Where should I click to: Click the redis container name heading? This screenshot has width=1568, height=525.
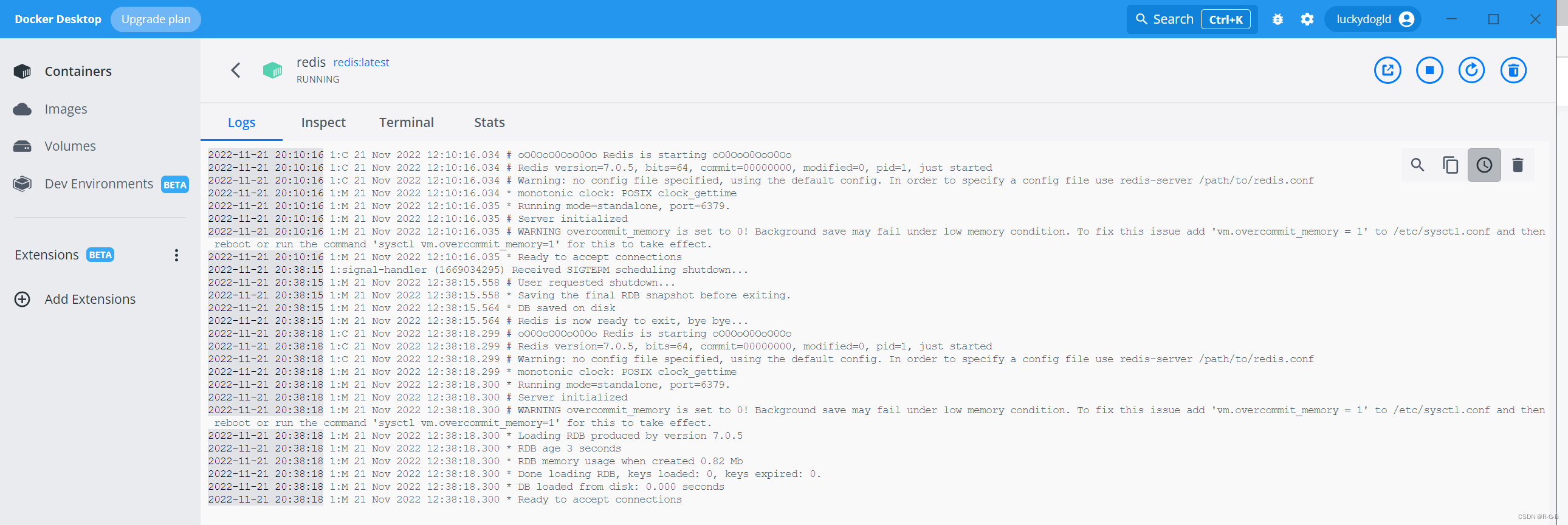click(311, 62)
